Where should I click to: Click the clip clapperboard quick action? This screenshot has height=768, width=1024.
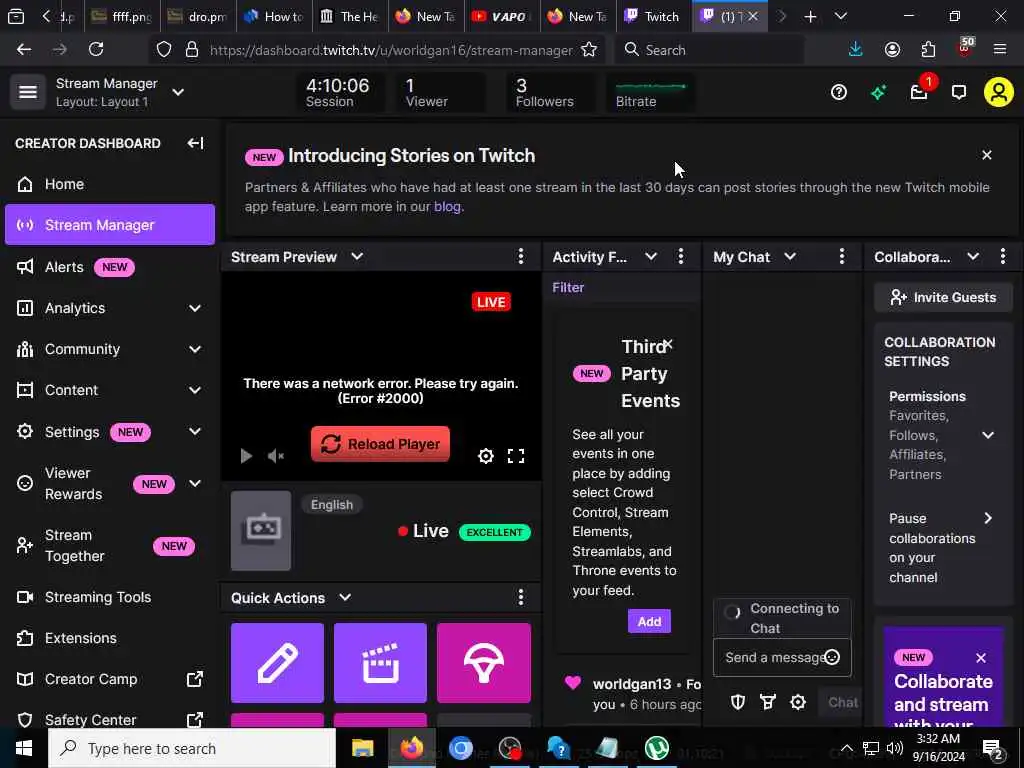380,663
